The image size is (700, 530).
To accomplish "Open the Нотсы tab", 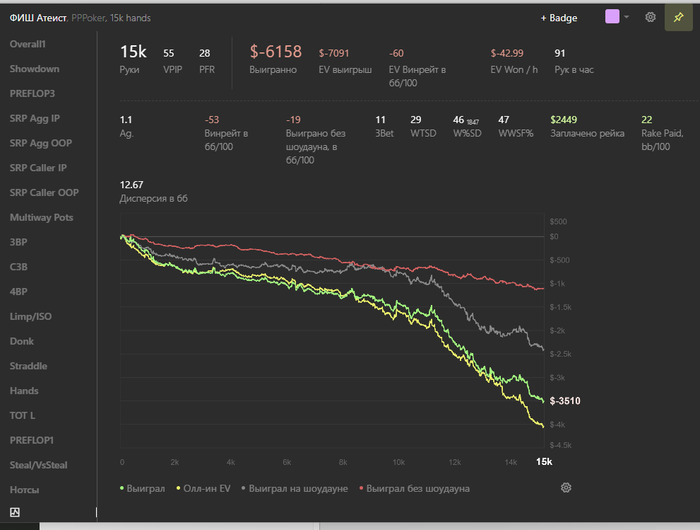I will pos(24,490).
